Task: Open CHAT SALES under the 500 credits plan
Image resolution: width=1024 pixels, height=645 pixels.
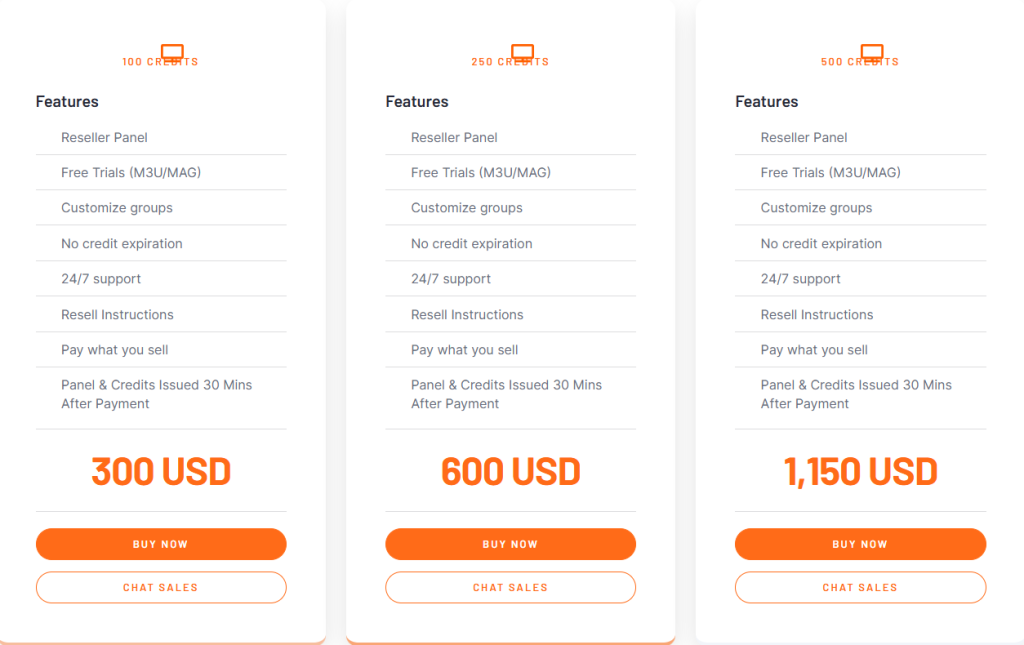Action: coord(859,587)
